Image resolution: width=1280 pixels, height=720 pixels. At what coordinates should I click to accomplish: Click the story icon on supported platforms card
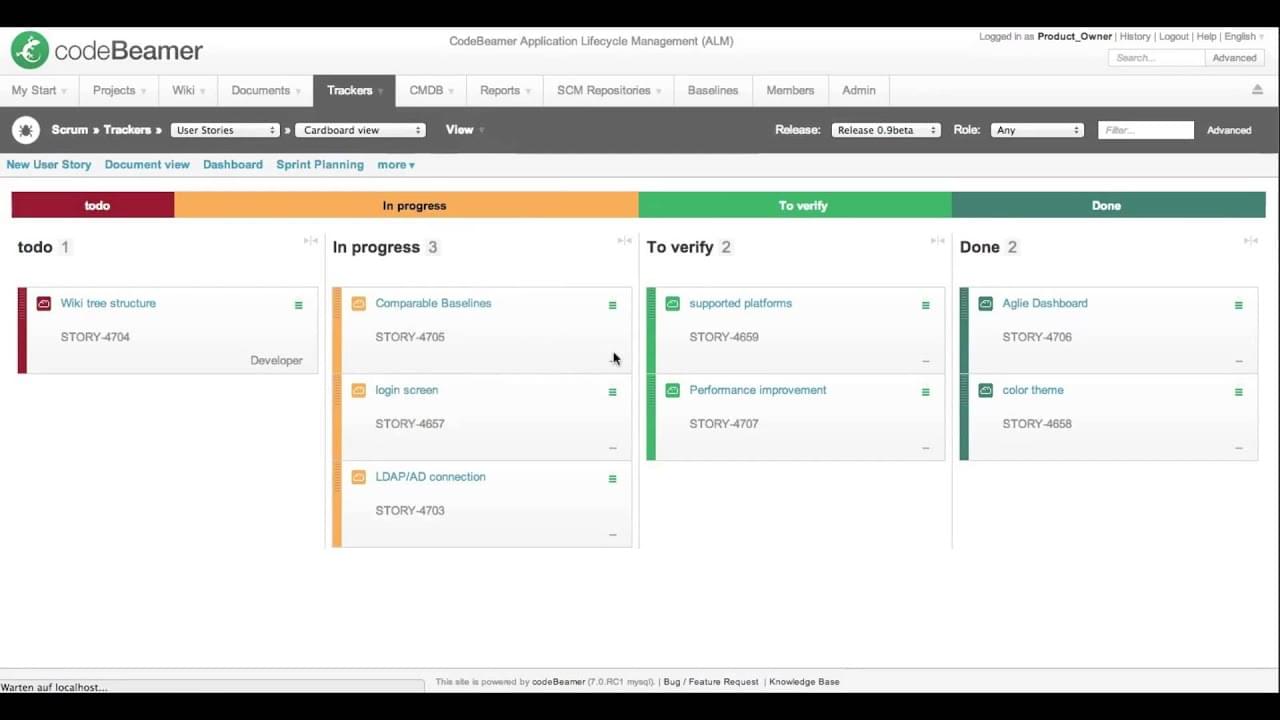pyautogui.click(x=673, y=304)
